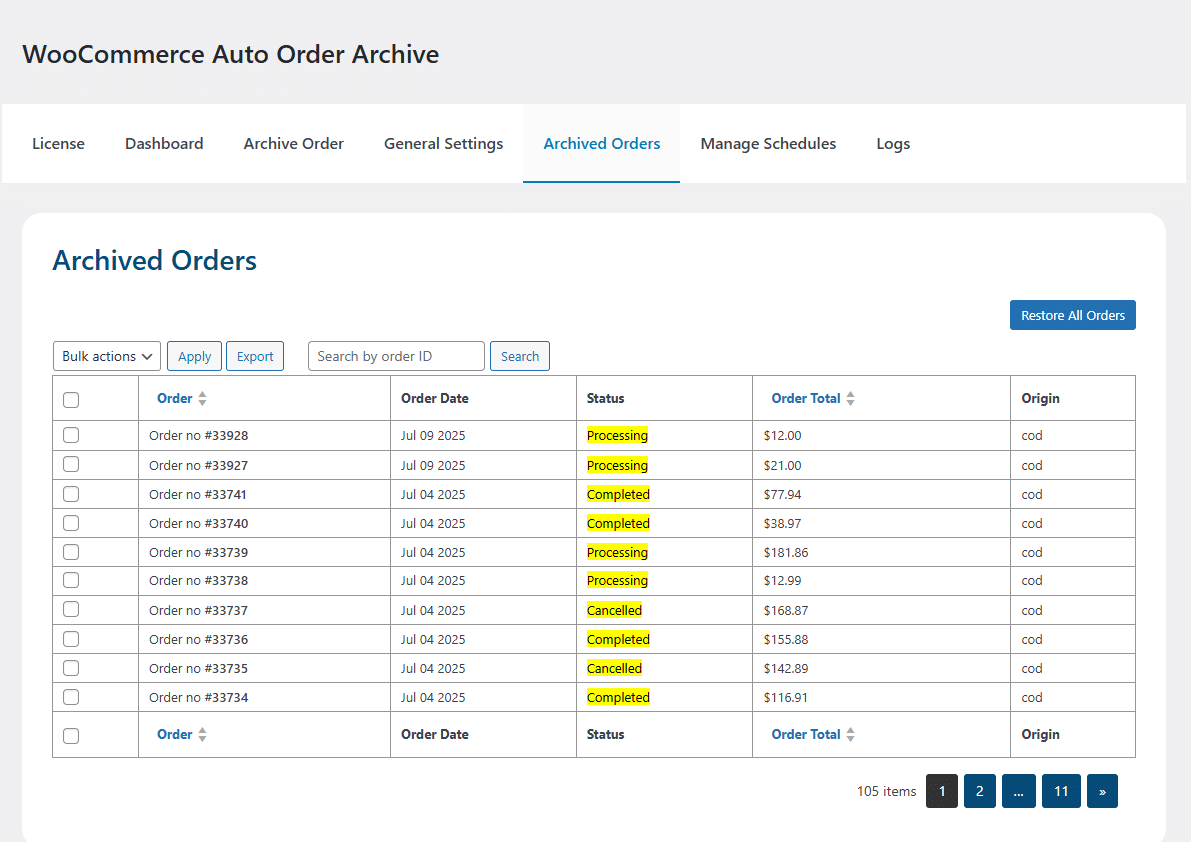Image resolution: width=1191 pixels, height=842 pixels.
Task: Apply the selected bulk action
Action: click(194, 356)
